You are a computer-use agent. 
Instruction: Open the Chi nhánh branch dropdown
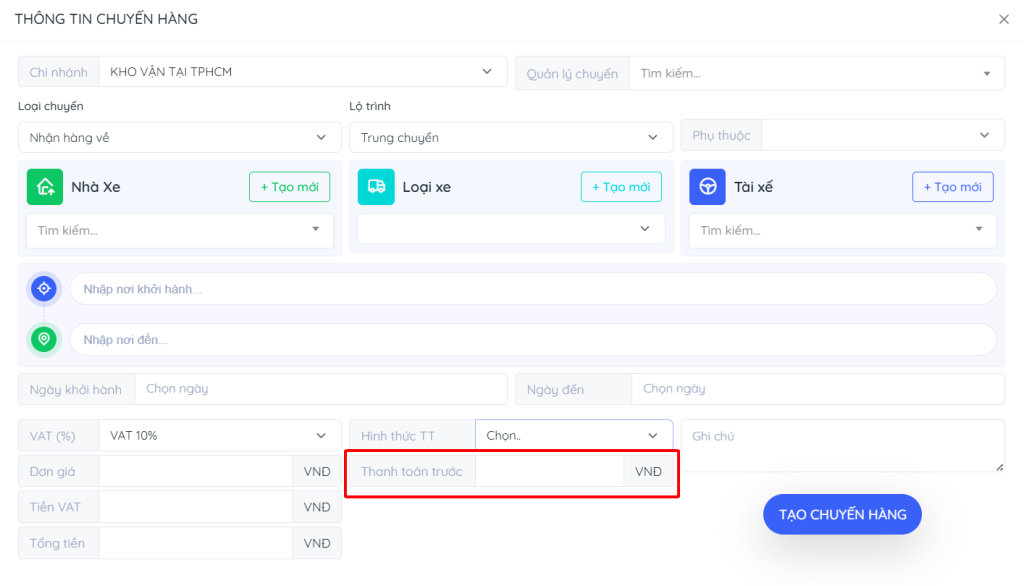point(302,72)
